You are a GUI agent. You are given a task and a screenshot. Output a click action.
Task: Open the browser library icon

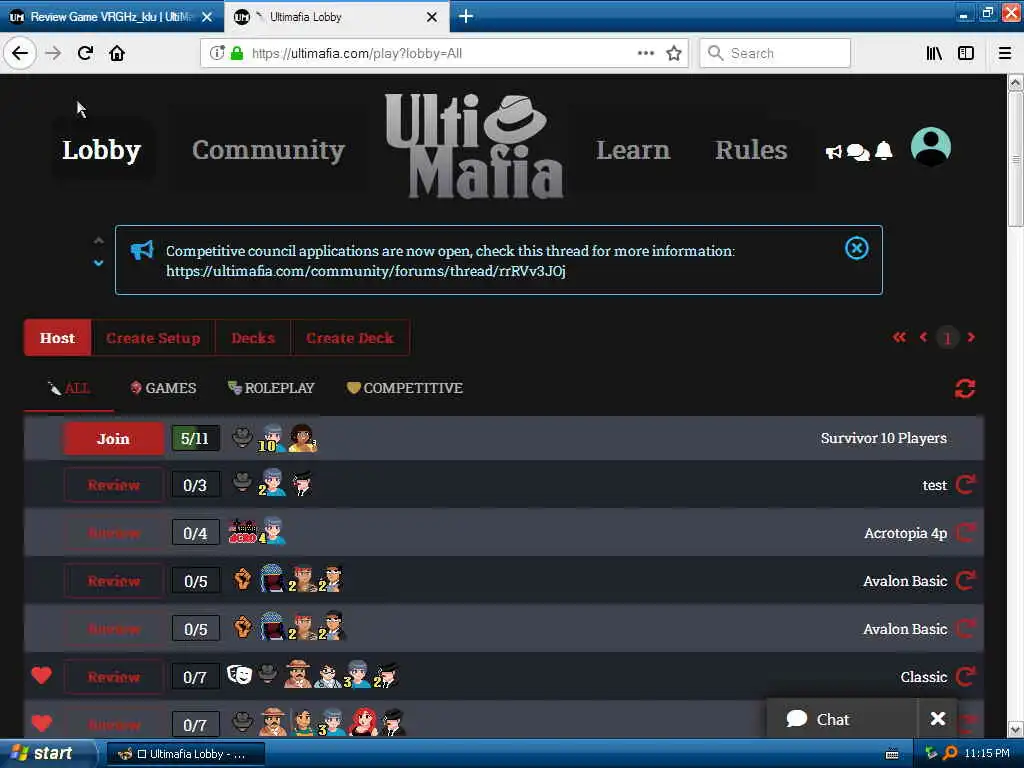[x=934, y=54]
